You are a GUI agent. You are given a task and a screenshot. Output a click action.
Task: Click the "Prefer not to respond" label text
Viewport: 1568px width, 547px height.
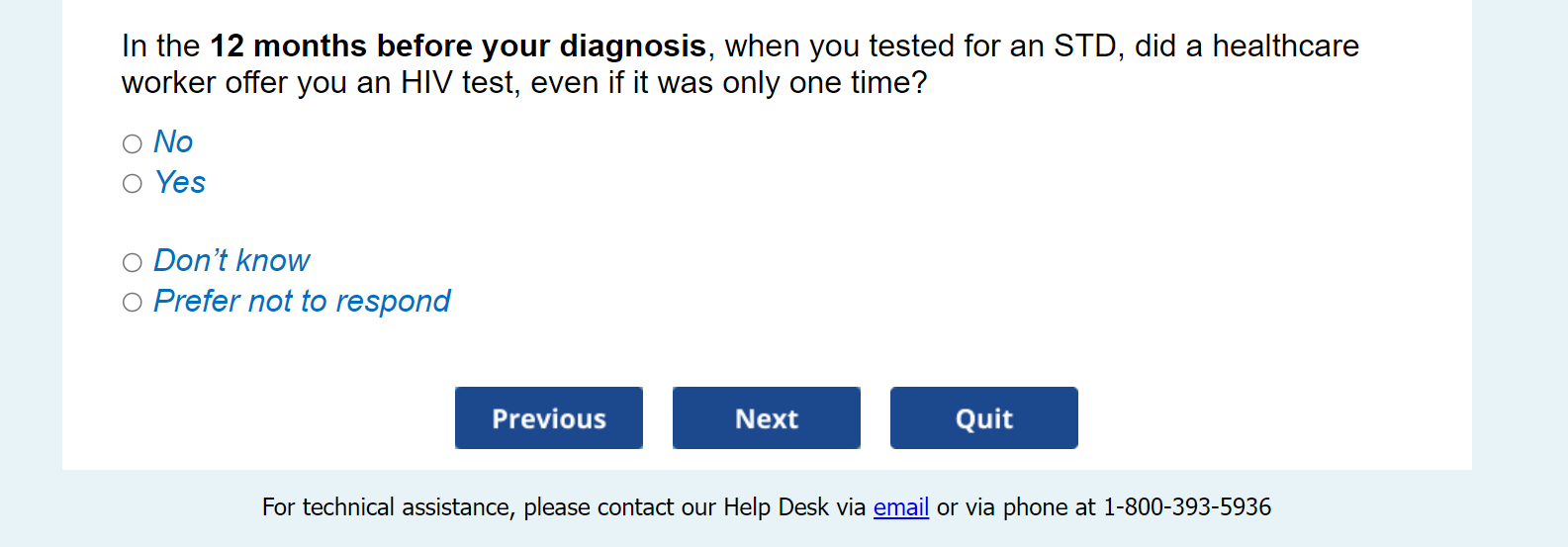(302, 302)
